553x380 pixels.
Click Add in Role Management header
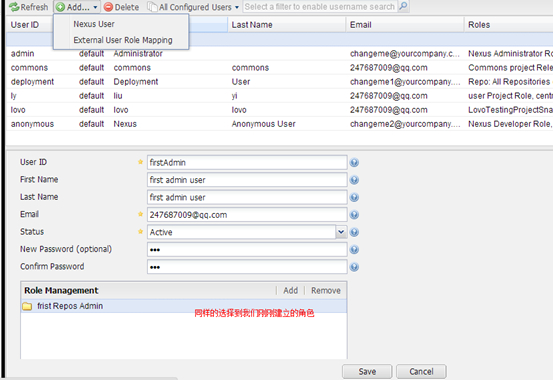click(291, 290)
